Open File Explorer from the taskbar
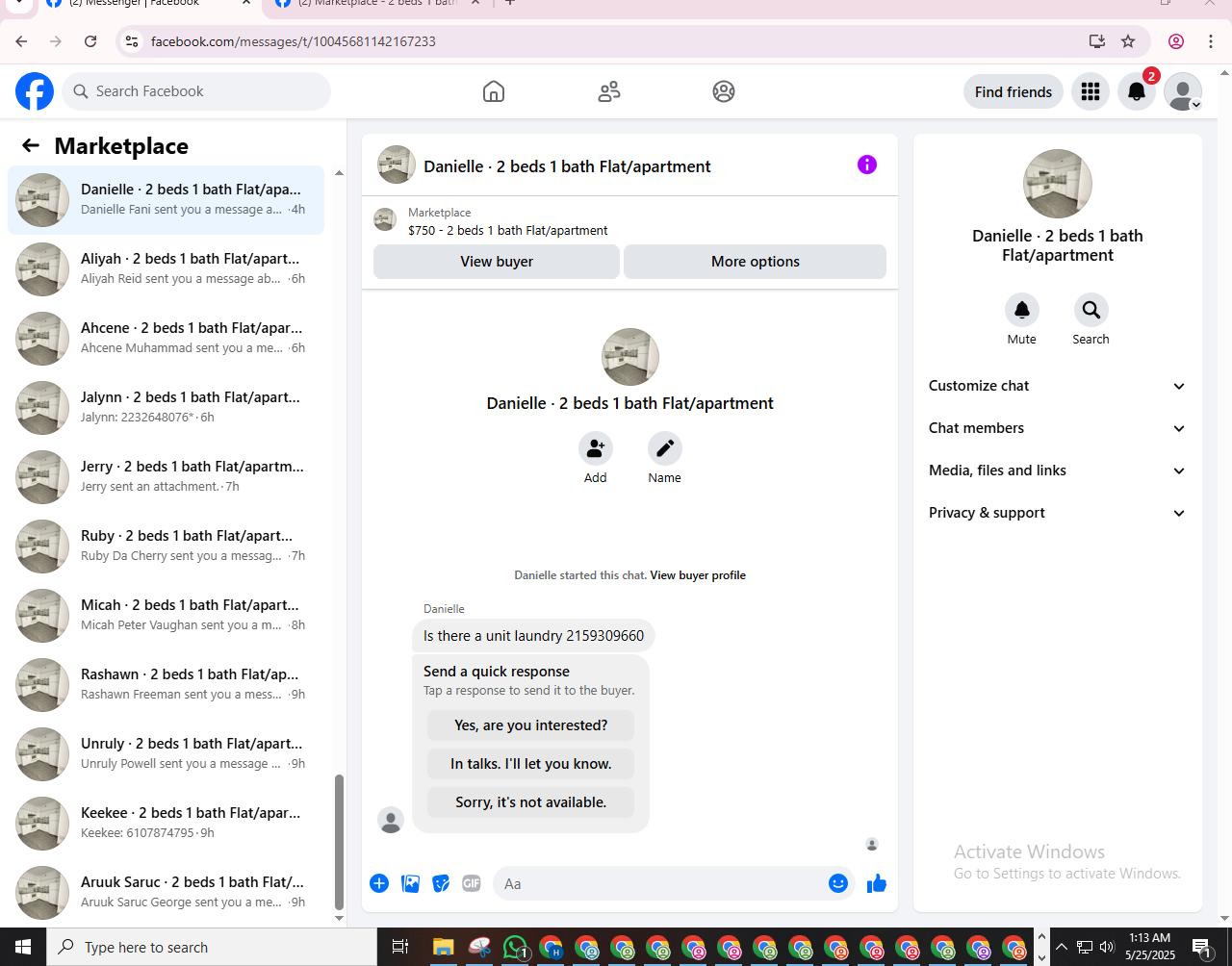The image size is (1232, 966). [443, 948]
